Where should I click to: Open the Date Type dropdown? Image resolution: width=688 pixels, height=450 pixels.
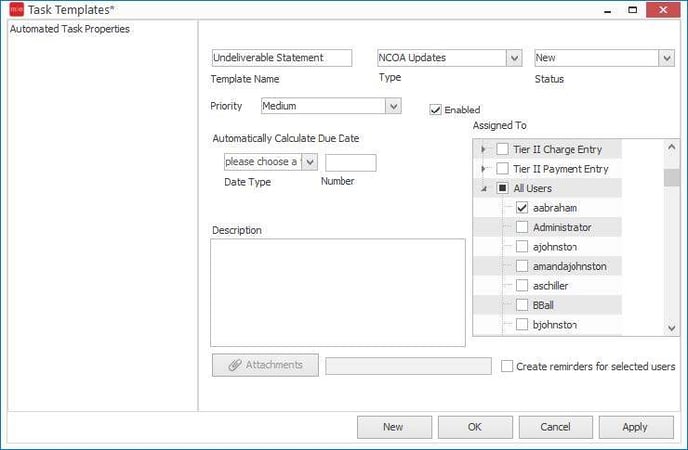click(309, 162)
